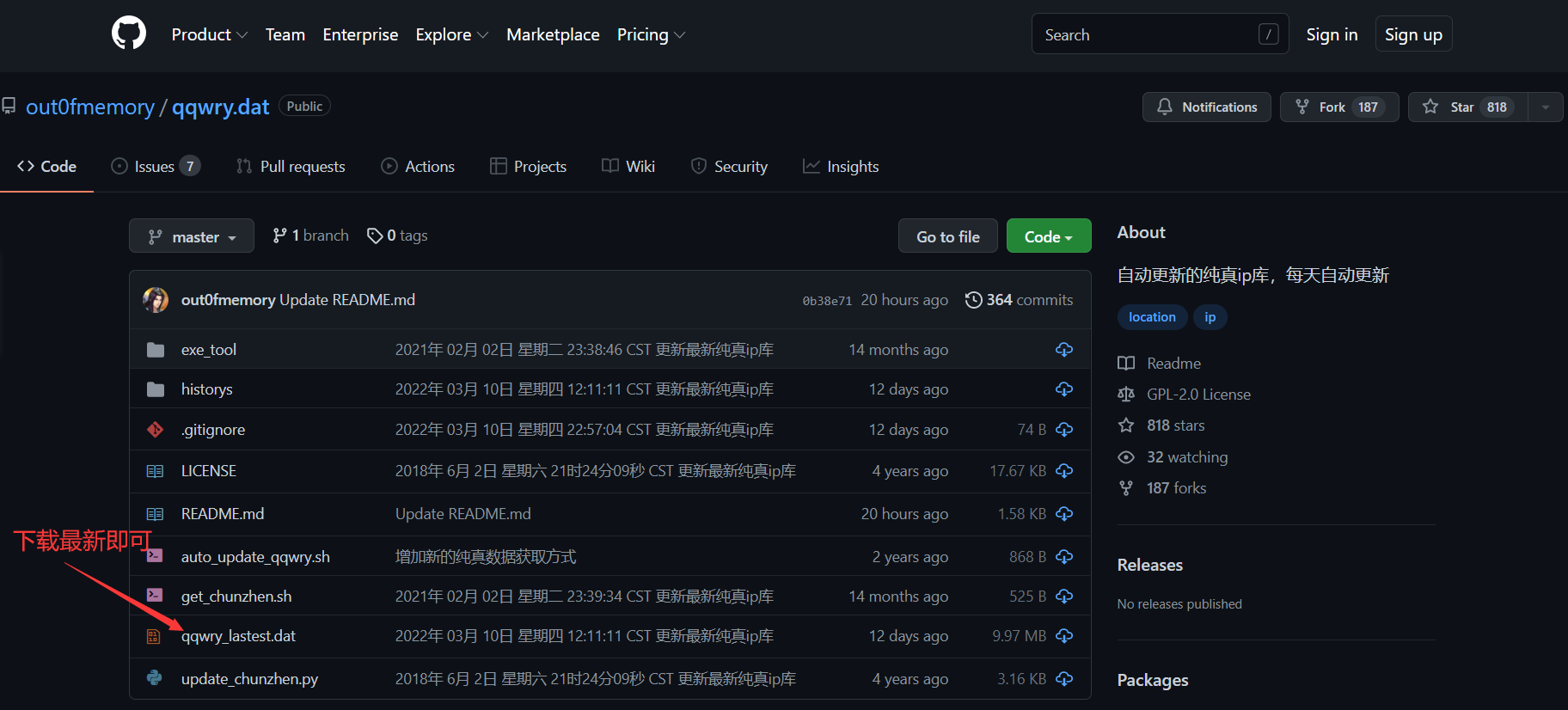Download .gitignore via cloud icon

1064,429
